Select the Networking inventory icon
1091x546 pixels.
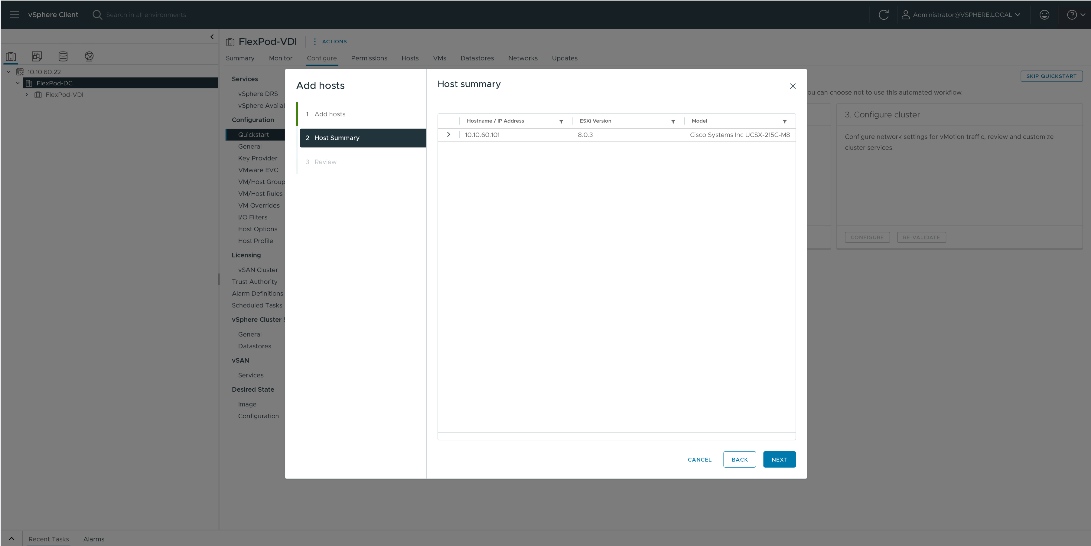pyautogui.click(x=89, y=56)
